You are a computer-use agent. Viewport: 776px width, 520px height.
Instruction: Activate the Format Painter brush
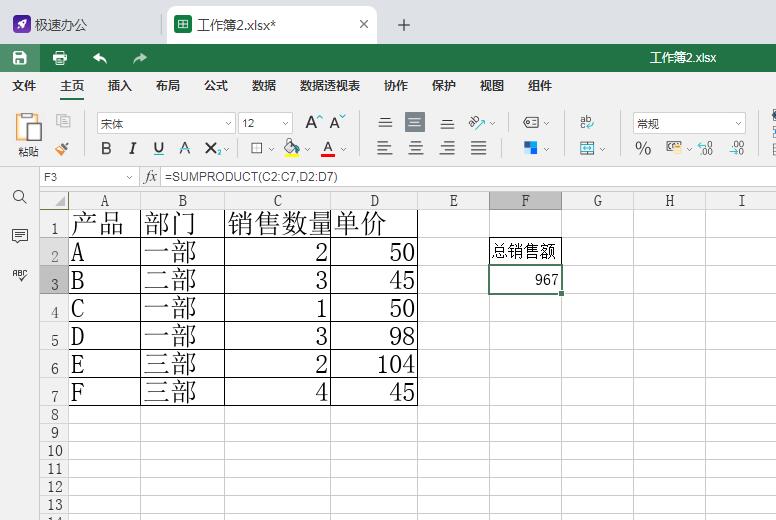pos(62,148)
